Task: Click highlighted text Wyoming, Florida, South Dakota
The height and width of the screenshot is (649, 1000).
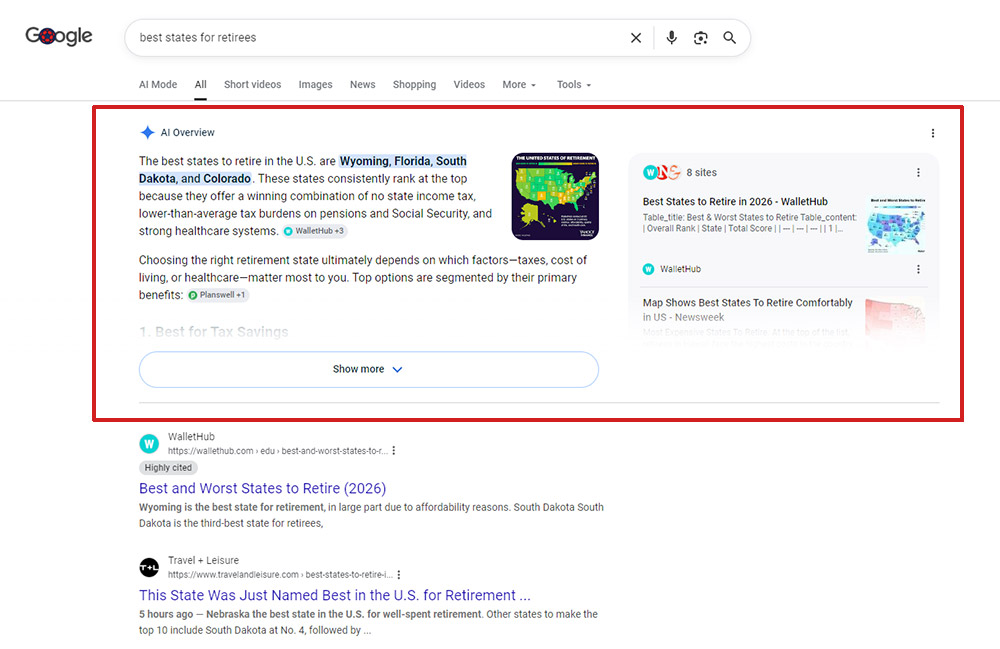Action: pos(303,170)
